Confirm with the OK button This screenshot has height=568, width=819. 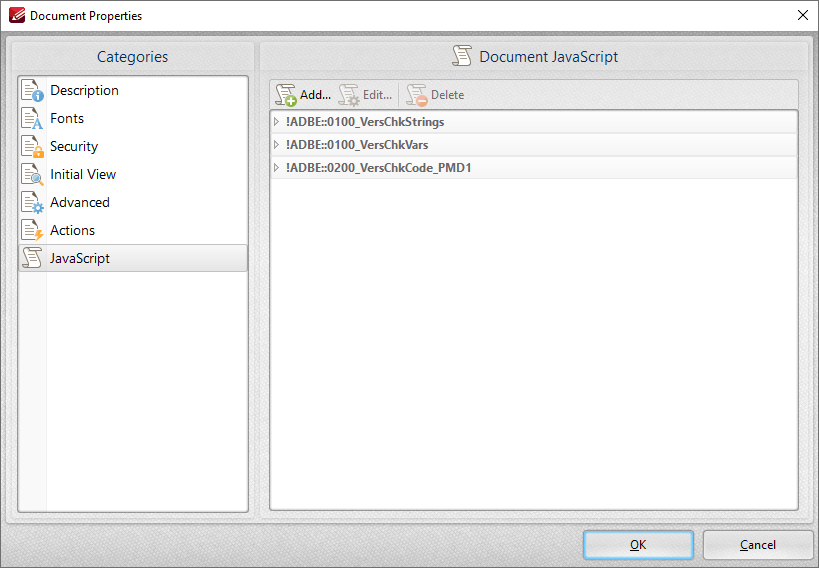pos(638,545)
